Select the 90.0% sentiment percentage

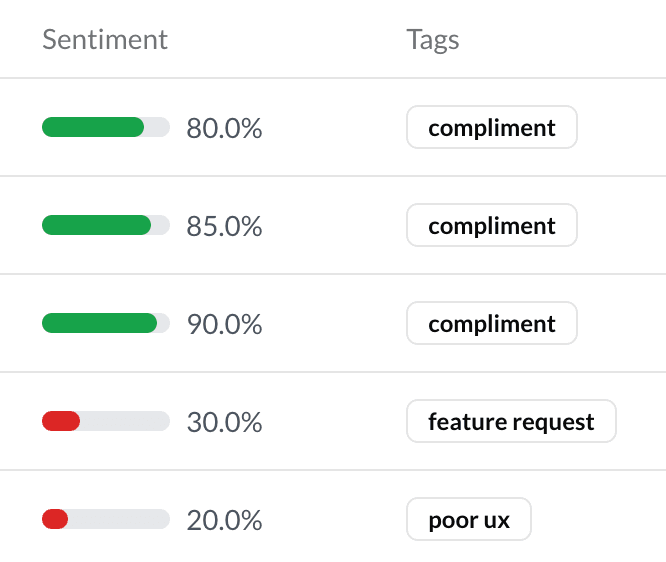click(x=224, y=324)
